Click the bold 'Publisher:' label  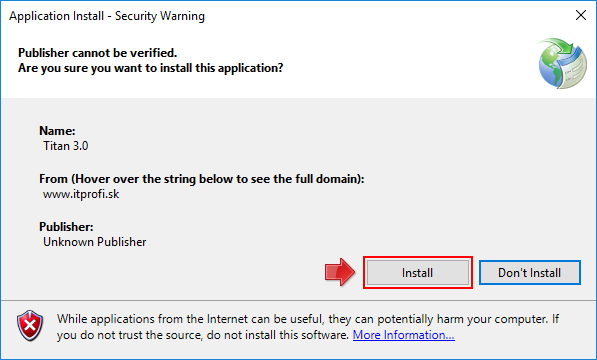(66, 227)
